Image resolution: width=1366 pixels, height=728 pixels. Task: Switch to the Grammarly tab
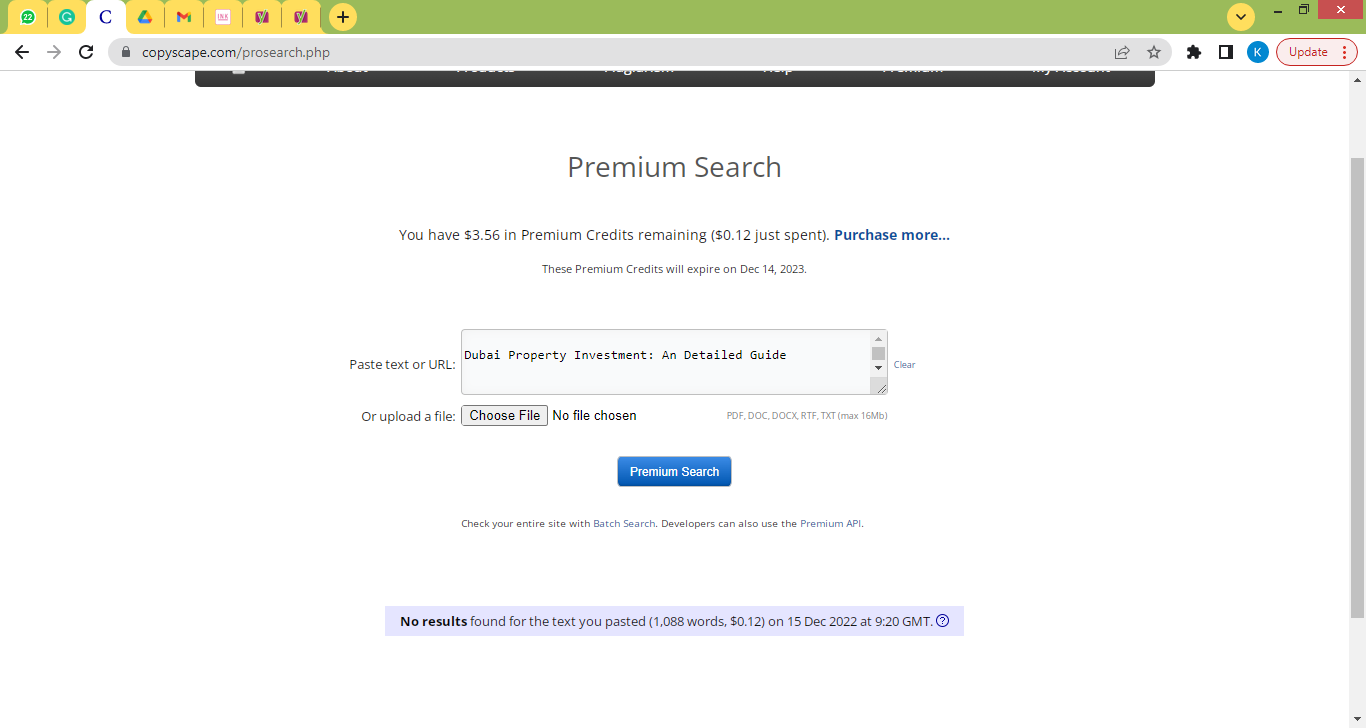tap(67, 17)
